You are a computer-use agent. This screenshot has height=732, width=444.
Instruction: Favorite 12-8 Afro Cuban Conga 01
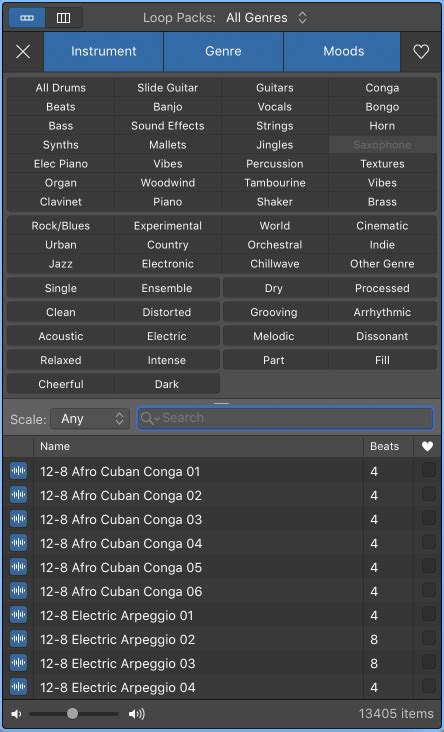click(x=429, y=470)
